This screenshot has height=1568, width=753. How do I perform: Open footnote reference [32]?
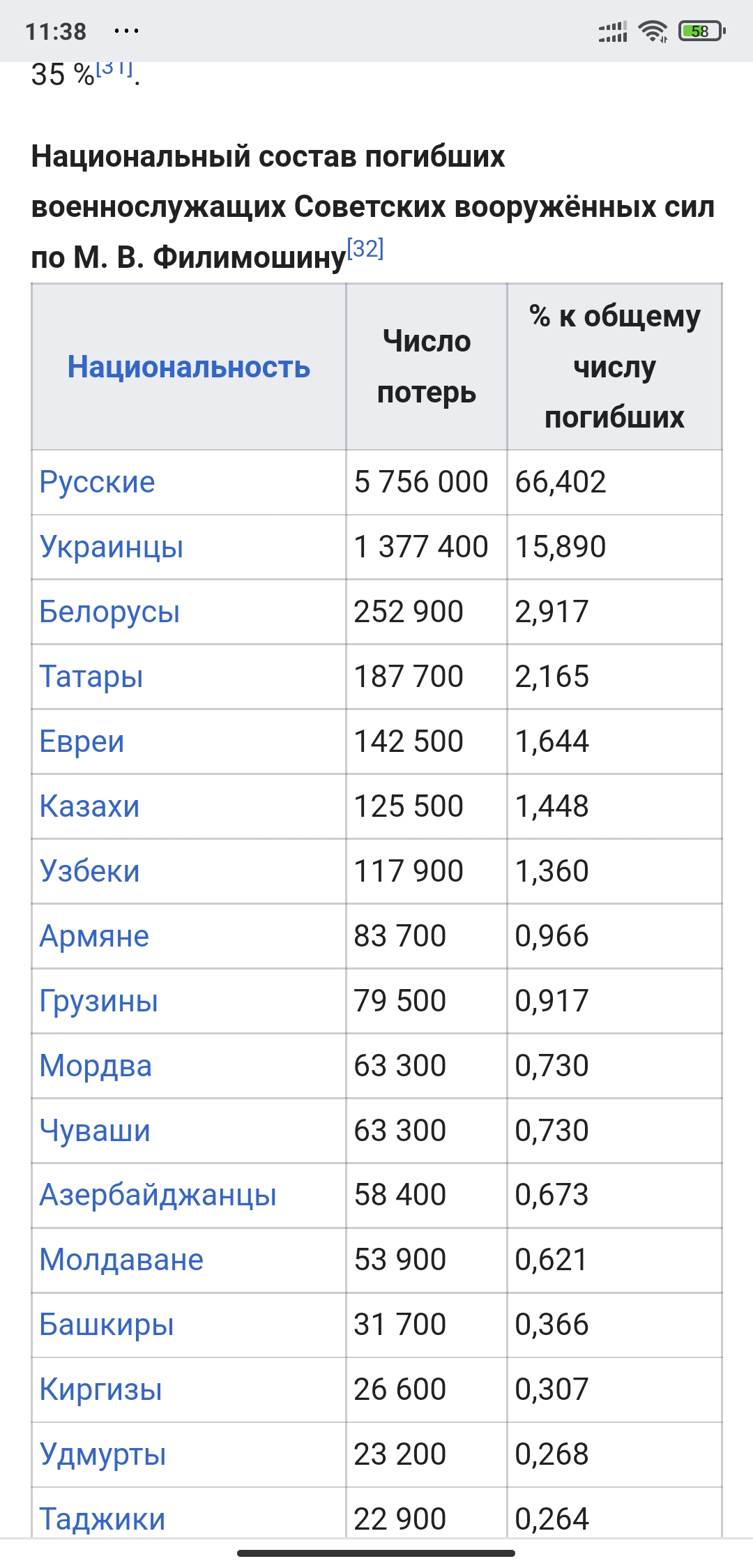pos(365,248)
